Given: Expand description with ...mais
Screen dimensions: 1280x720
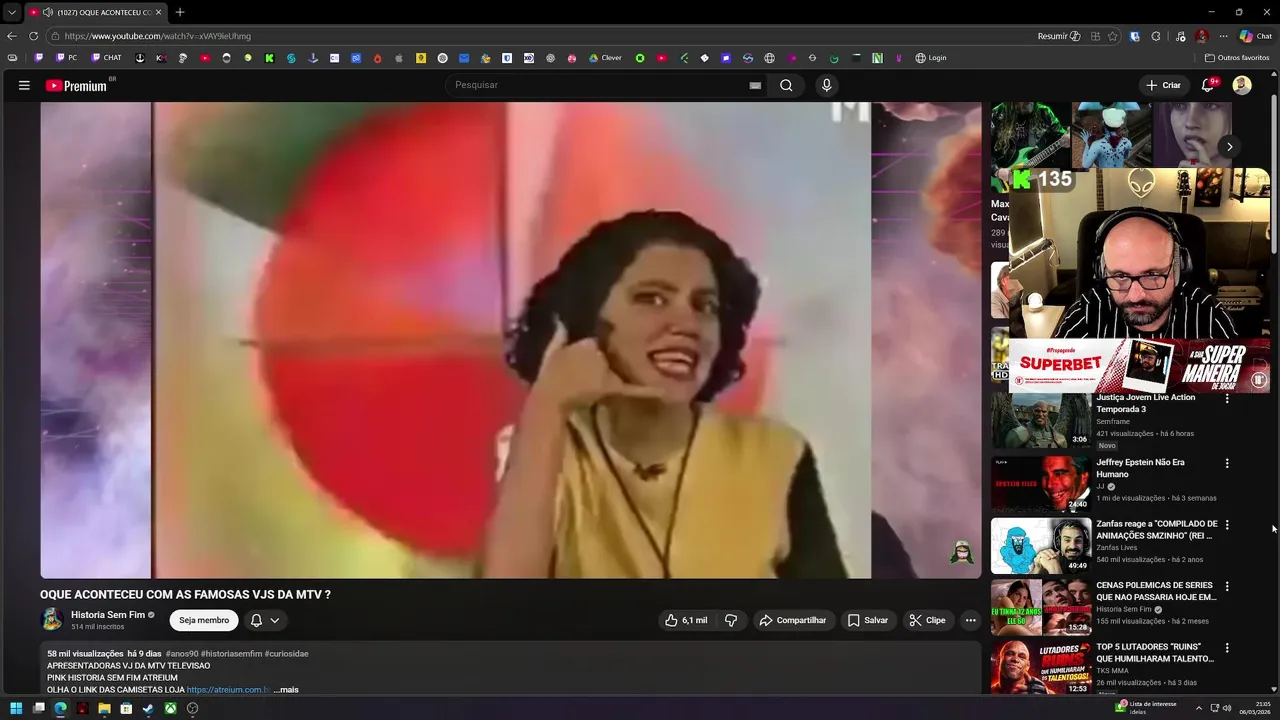Looking at the screenshot, I should tap(286, 689).
